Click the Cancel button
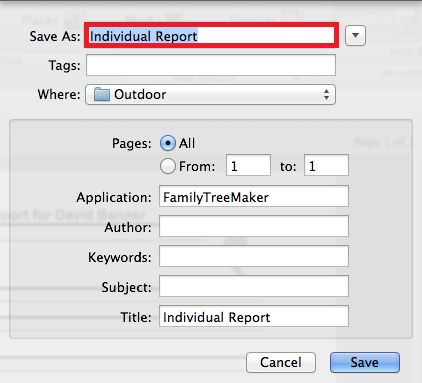Screen dimensions: 422x383 [x=281, y=362]
